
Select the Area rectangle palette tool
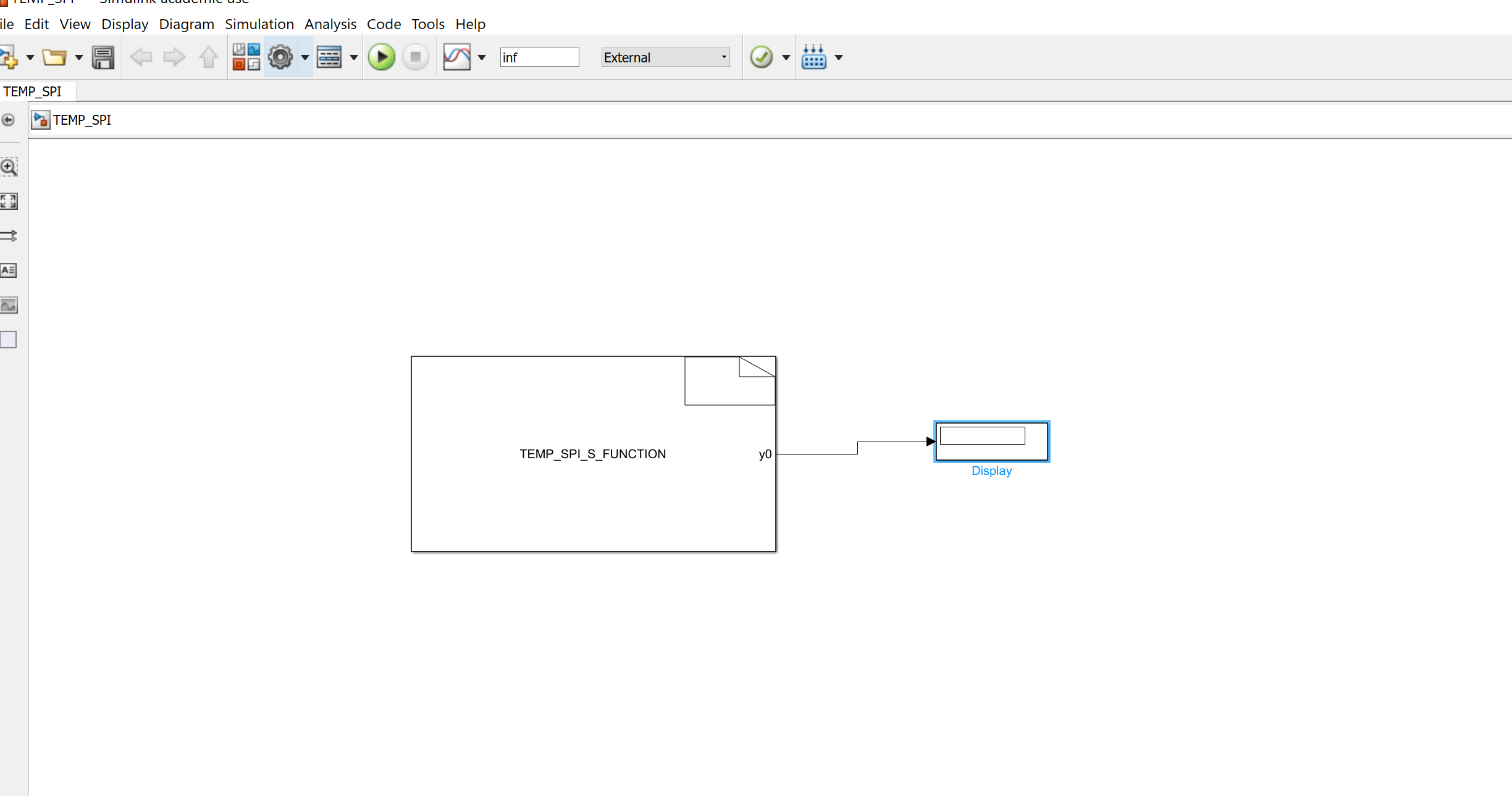point(9,340)
